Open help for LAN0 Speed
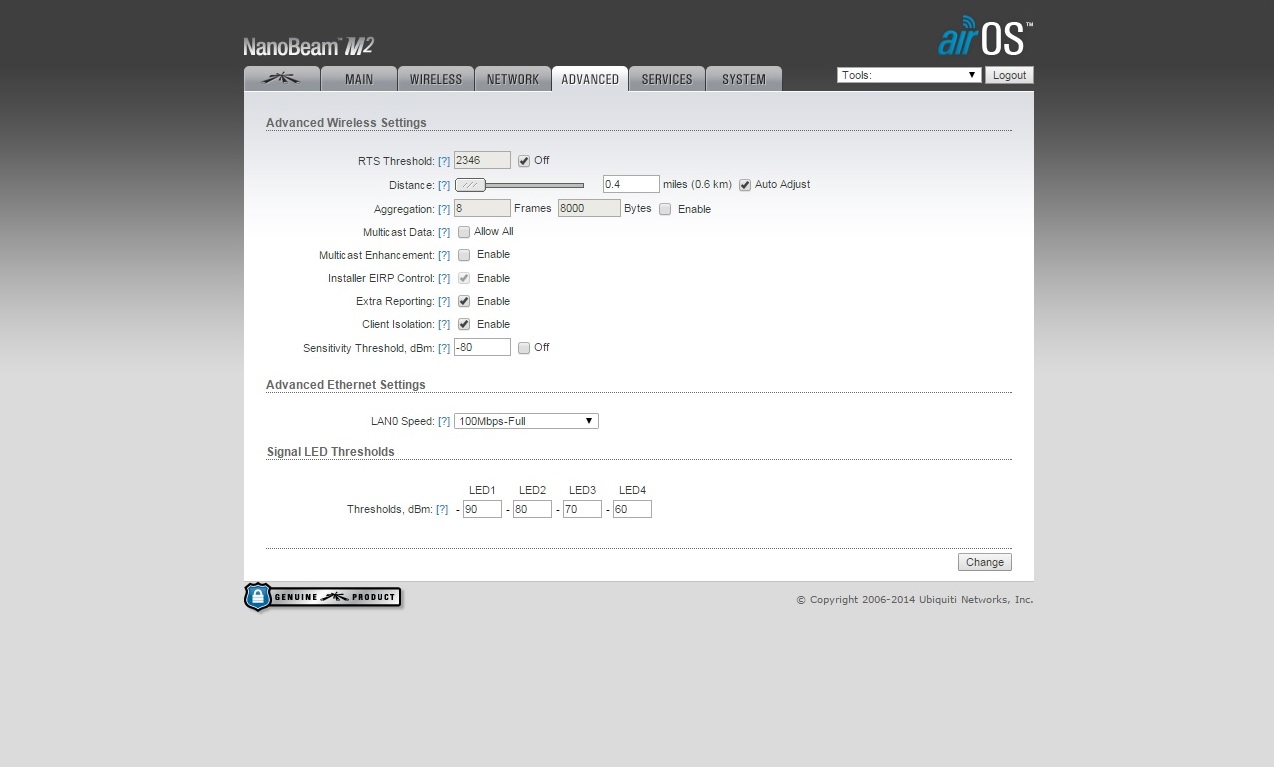Image resolution: width=1274 pixels, height=767 pixels. tap(444, 422)
